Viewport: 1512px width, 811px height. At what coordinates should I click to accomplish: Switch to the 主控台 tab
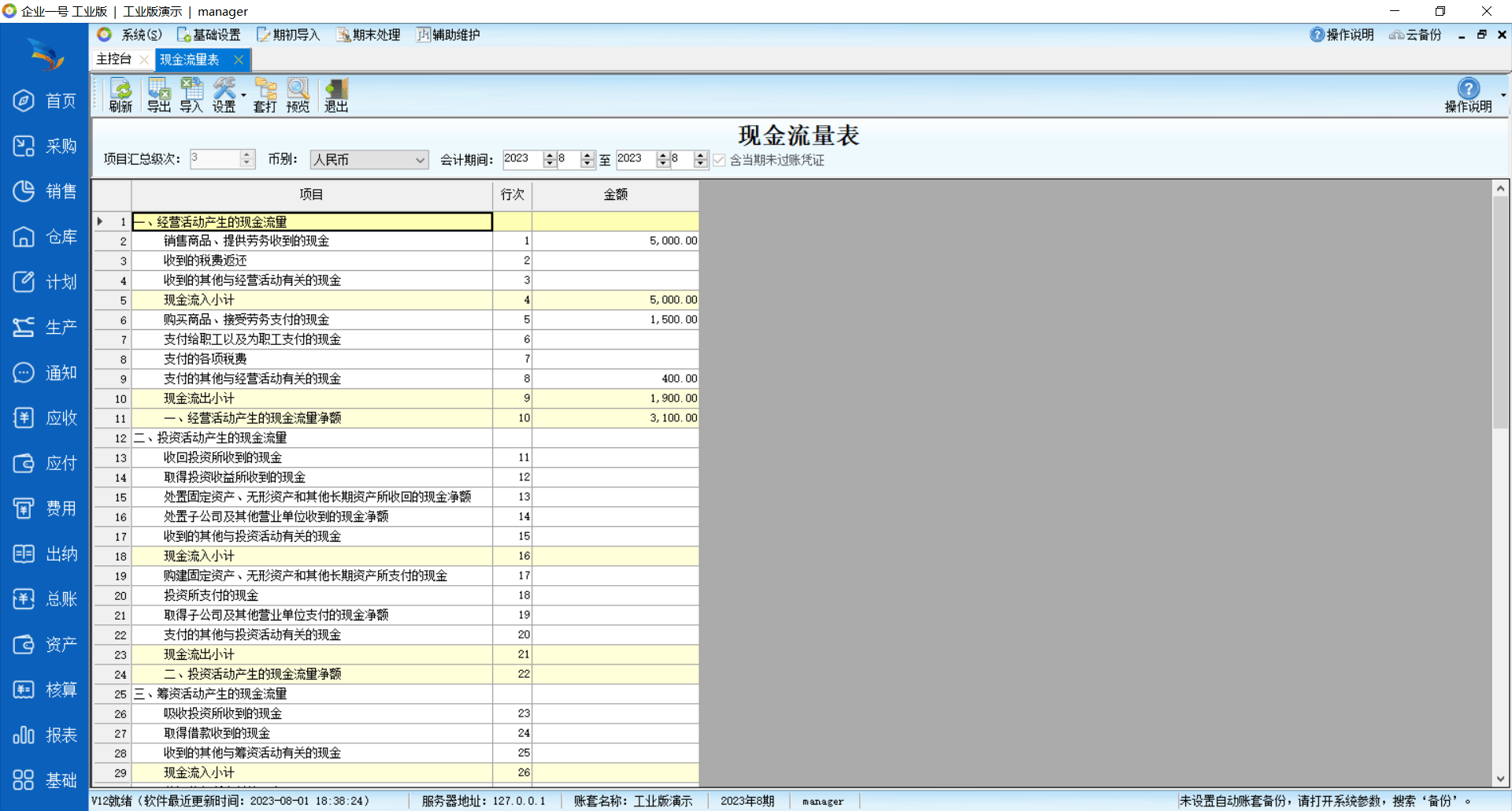click(114, 59)
